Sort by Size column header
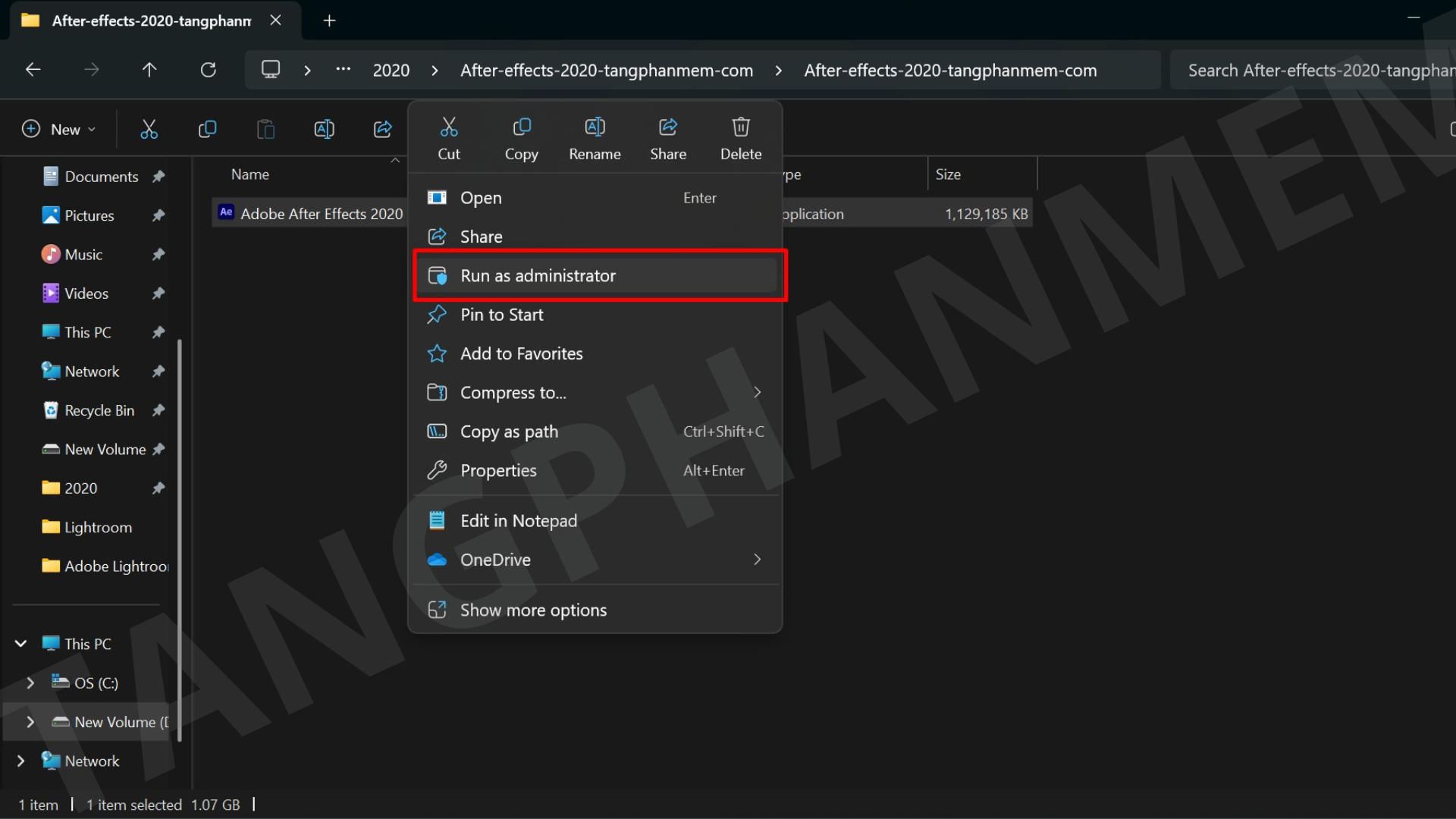 click(948, 174)
